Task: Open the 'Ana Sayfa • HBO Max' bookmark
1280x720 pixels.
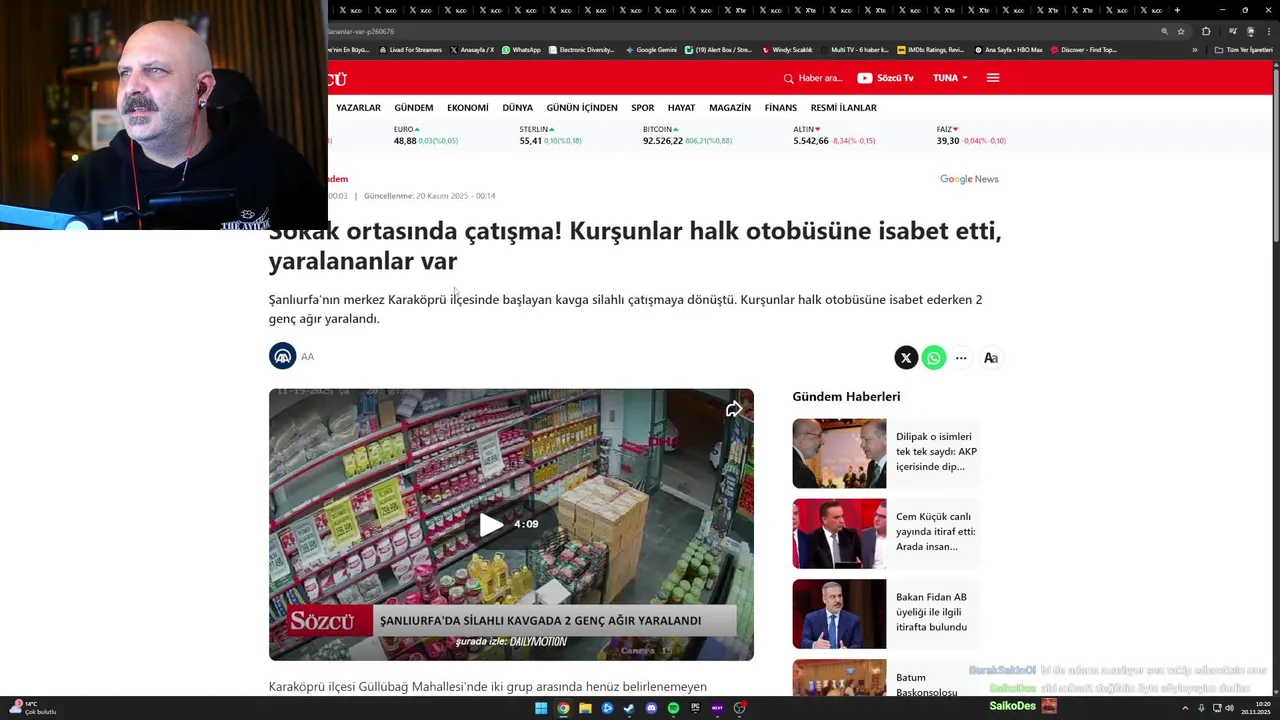Action: tap(1009, 50)
